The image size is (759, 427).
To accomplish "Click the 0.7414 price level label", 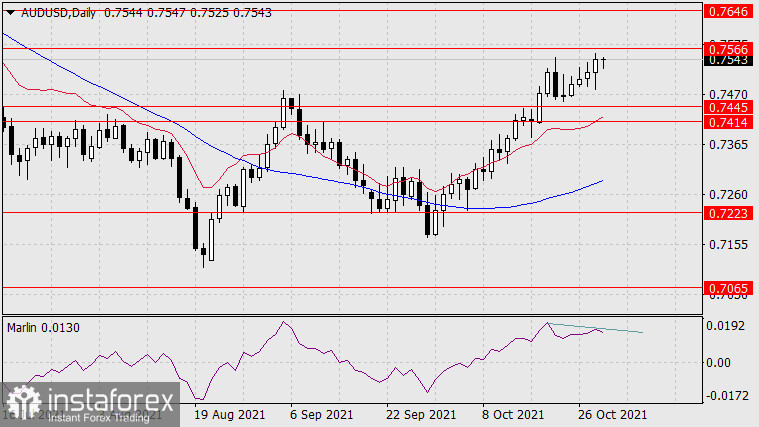I will (x=729, y=122).
